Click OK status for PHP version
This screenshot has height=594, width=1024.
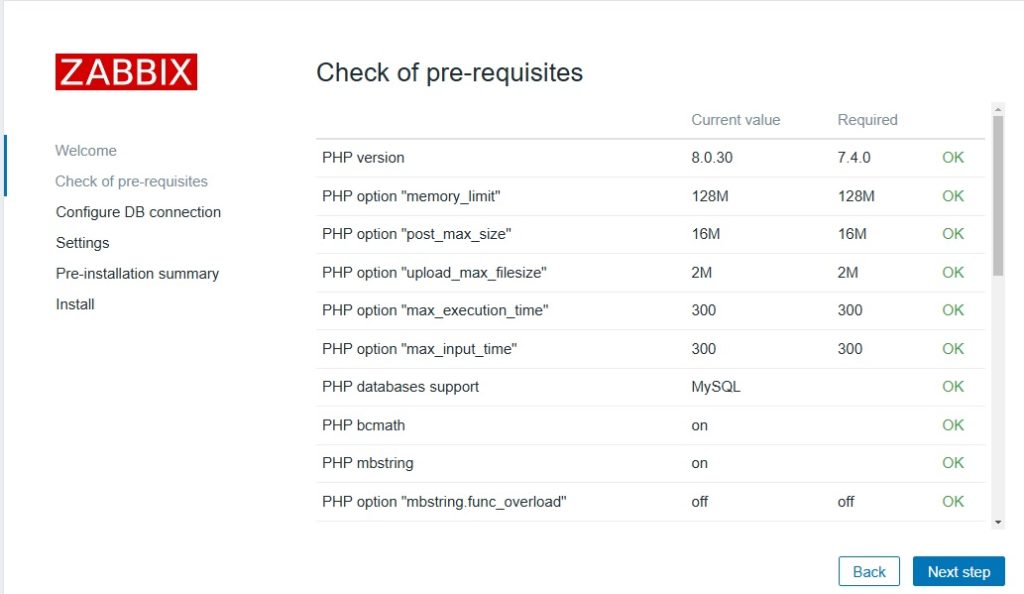tap(953, 158)
